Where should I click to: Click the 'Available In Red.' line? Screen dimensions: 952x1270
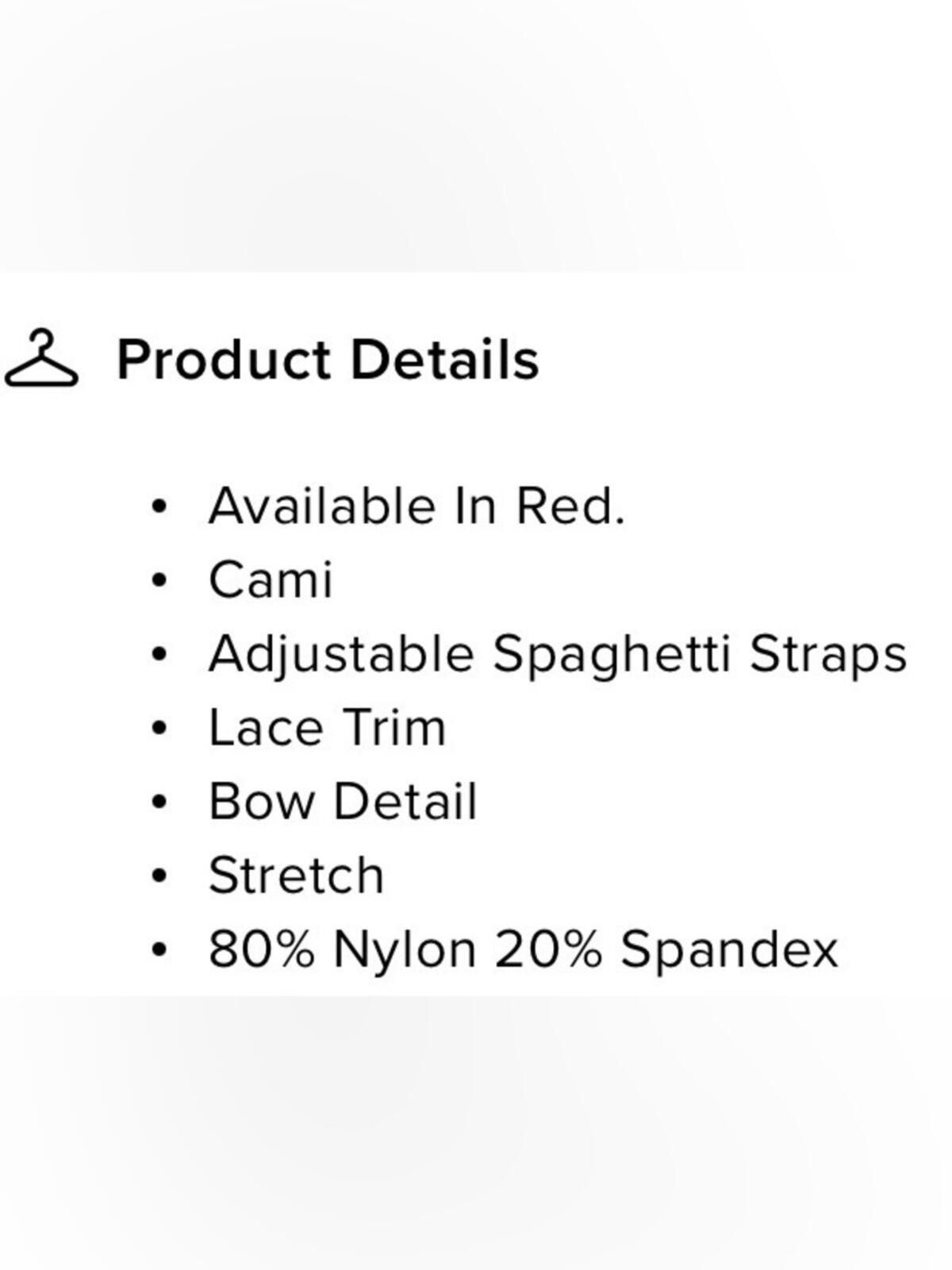416,506
